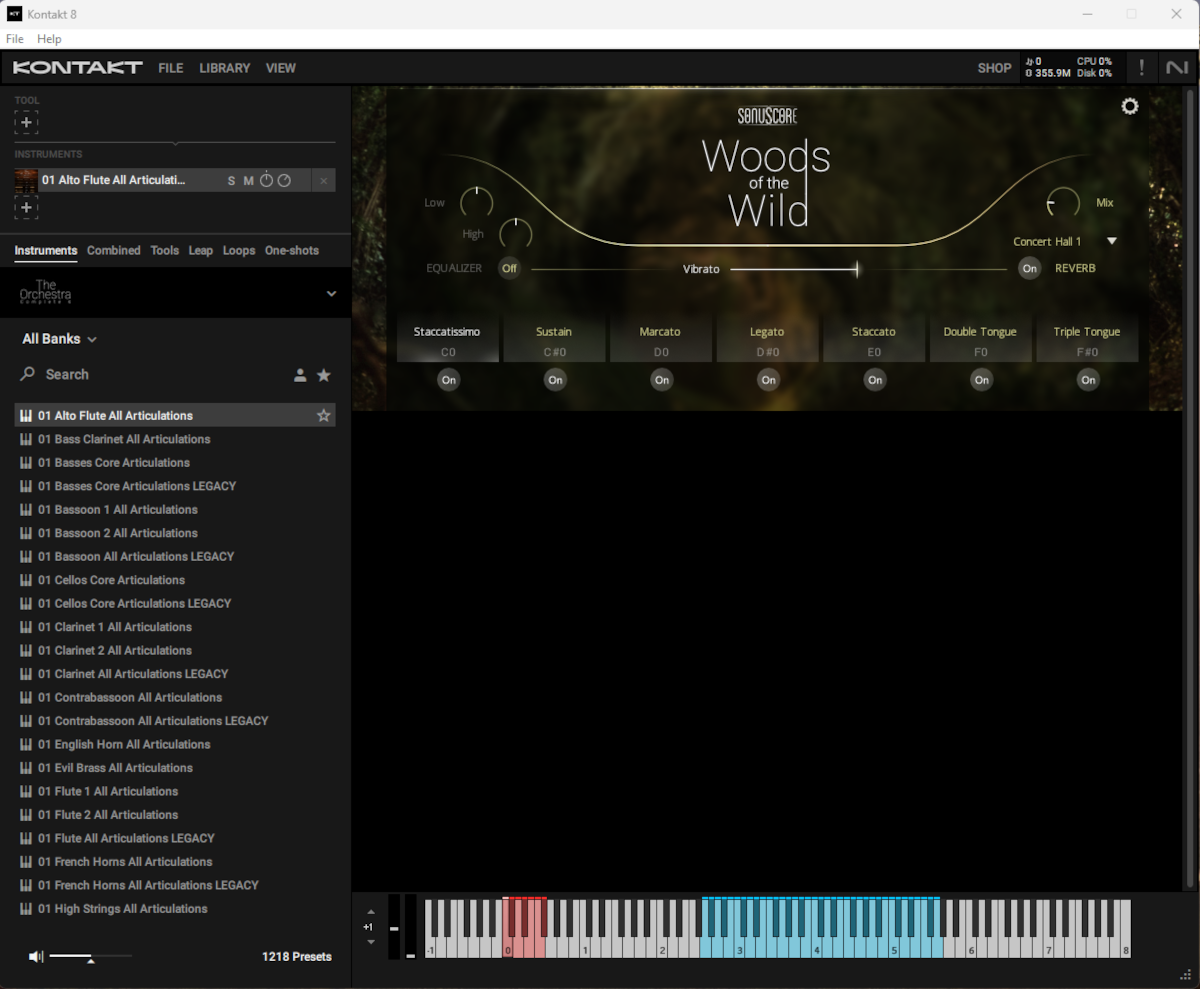Toggle the Reverb On switch
This screenshot has height=989, width=1200.
(x=1029, y=268)
